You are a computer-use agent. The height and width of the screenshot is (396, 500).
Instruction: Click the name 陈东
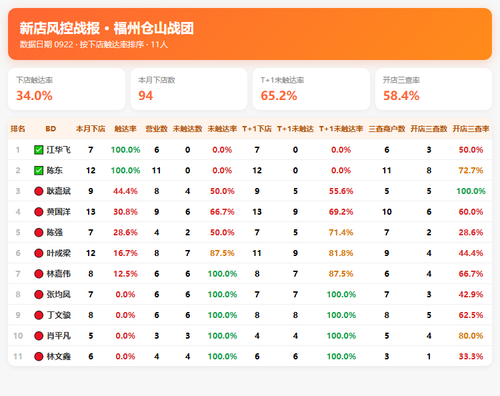click(55, 171)
